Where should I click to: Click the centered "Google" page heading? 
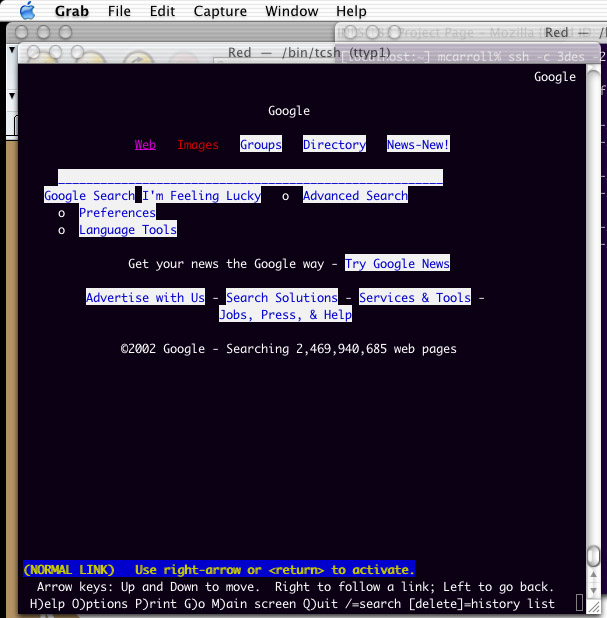pos(289,111)
